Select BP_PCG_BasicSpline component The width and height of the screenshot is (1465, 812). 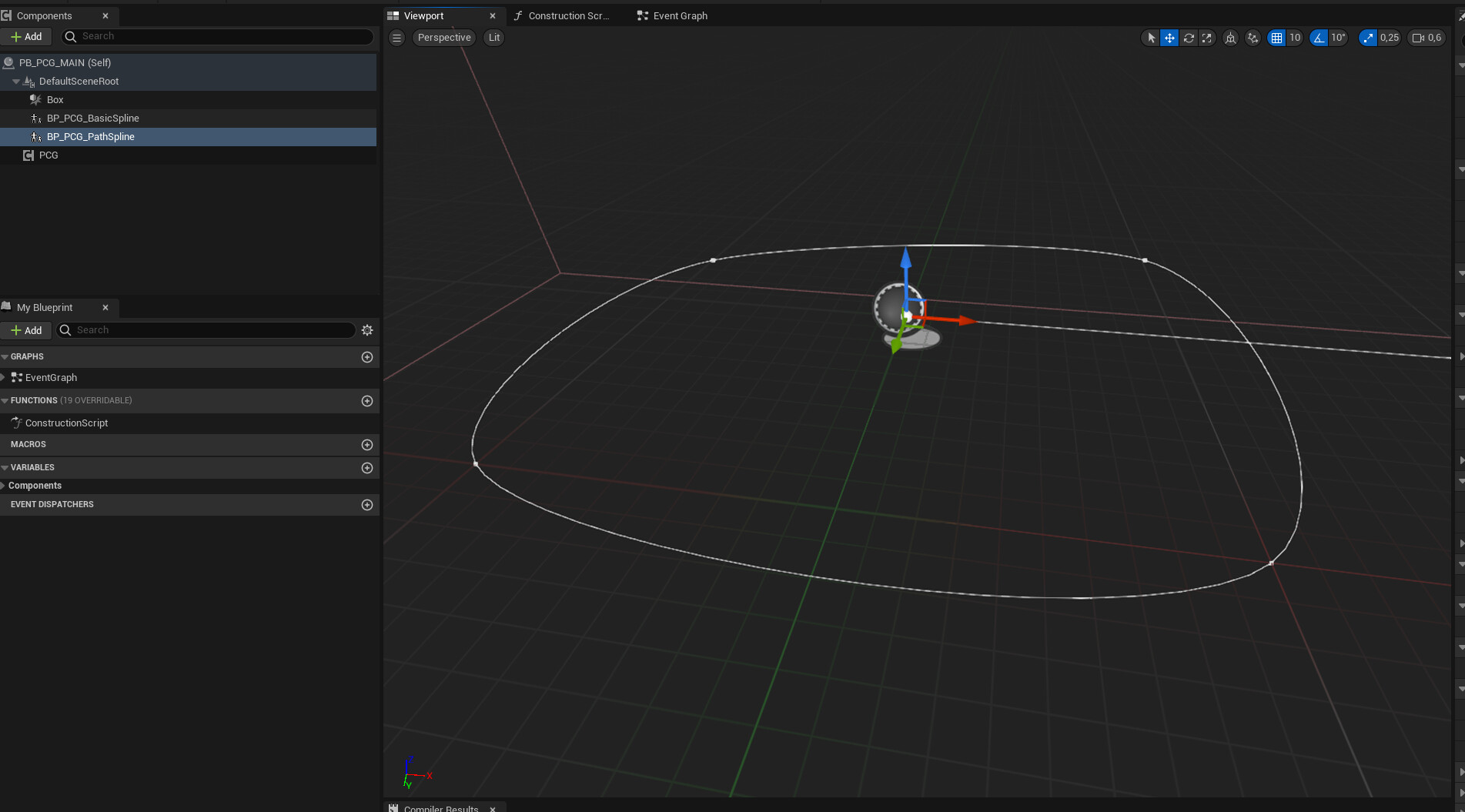pos(92,118)
